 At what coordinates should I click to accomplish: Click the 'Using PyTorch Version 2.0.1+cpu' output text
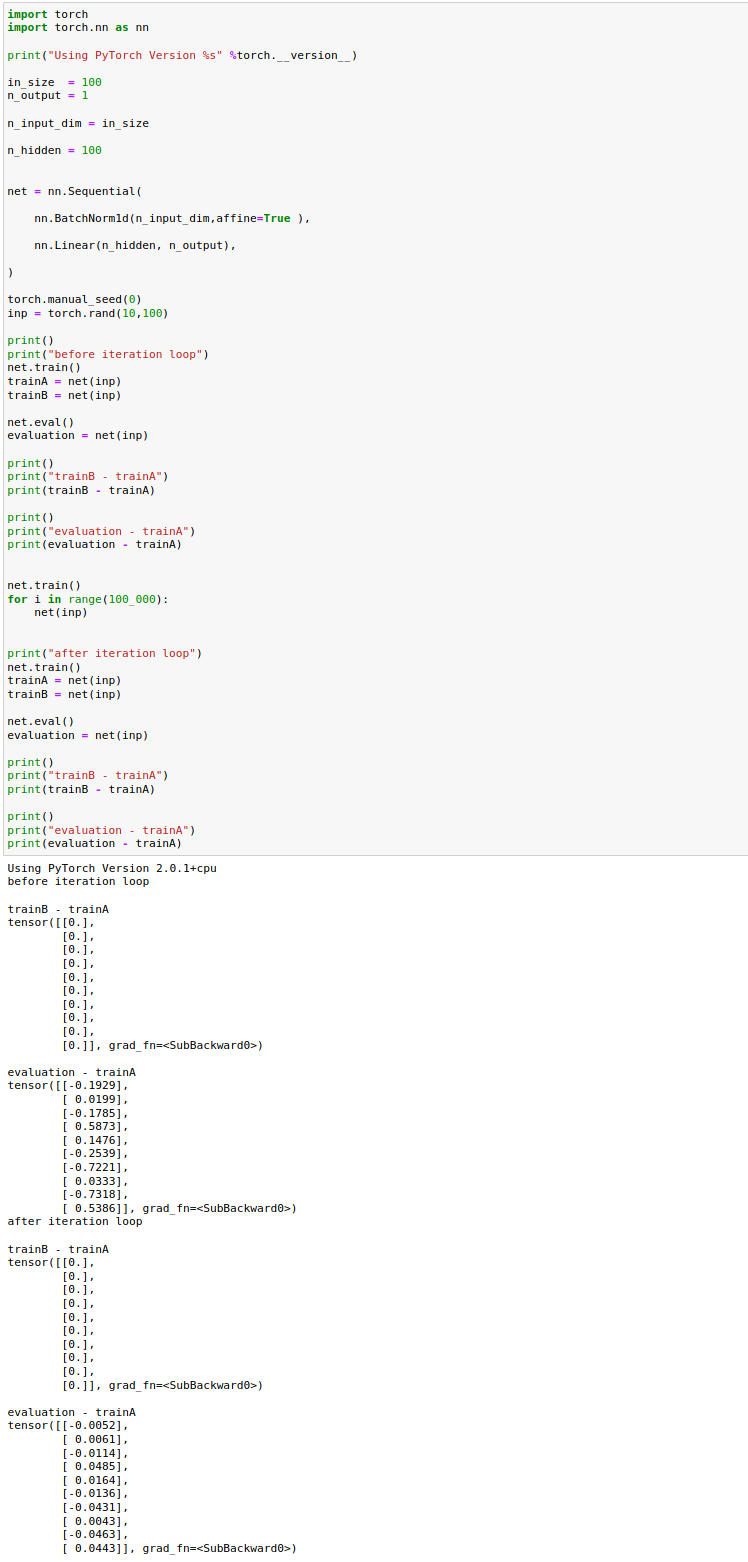[111, 868]
